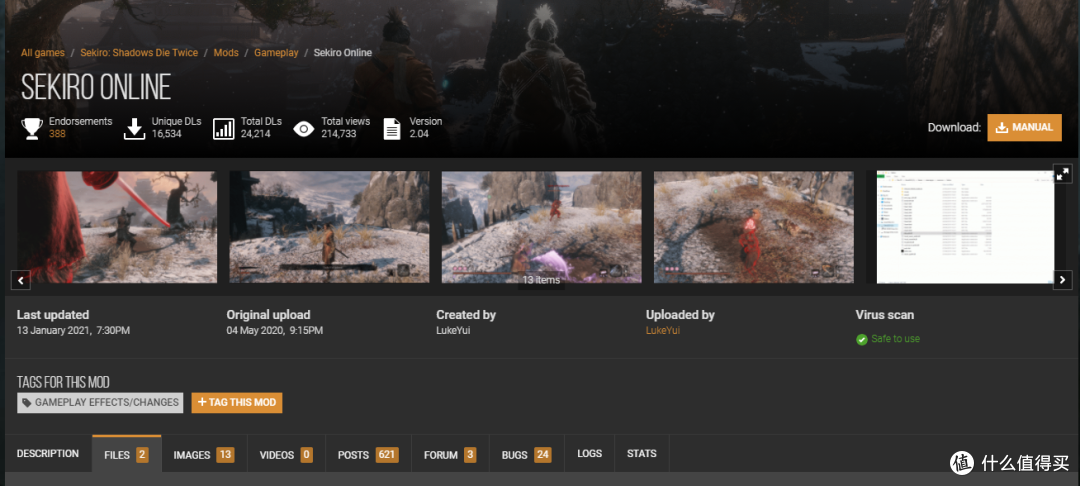Click the 13 items gallery label
1080x486 pixels.
(541, 280)
